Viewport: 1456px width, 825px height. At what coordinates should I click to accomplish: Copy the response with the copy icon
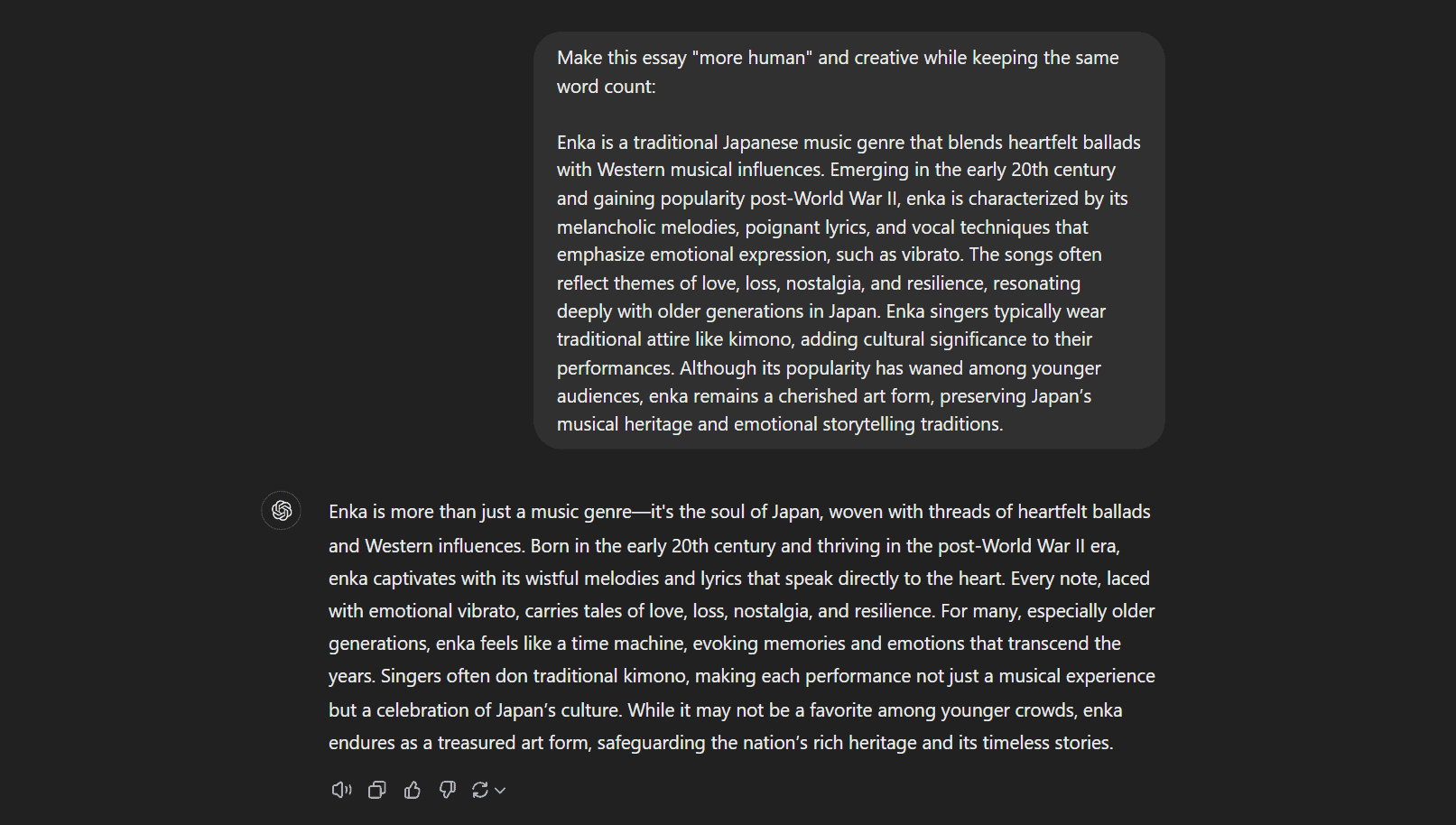click(377, 791)
